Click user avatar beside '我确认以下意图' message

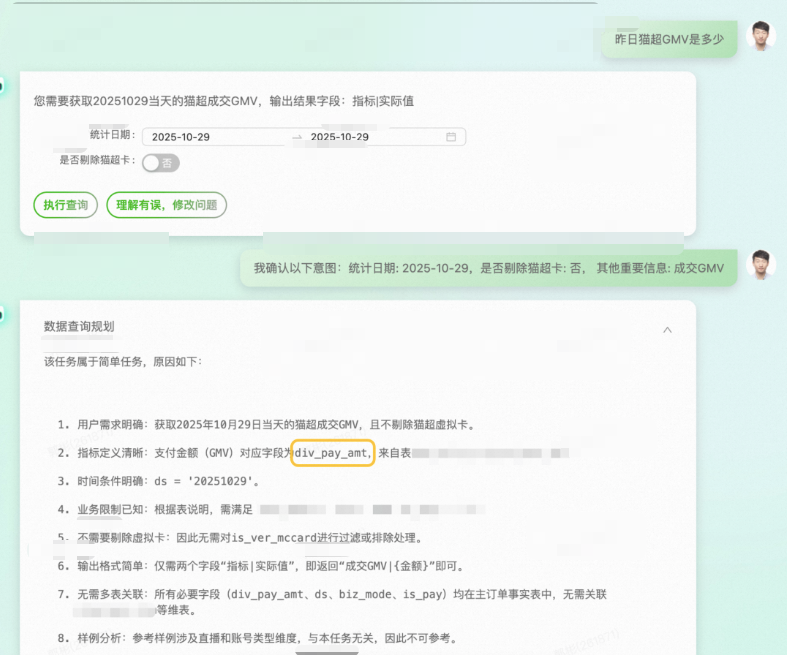coord(761,265)
